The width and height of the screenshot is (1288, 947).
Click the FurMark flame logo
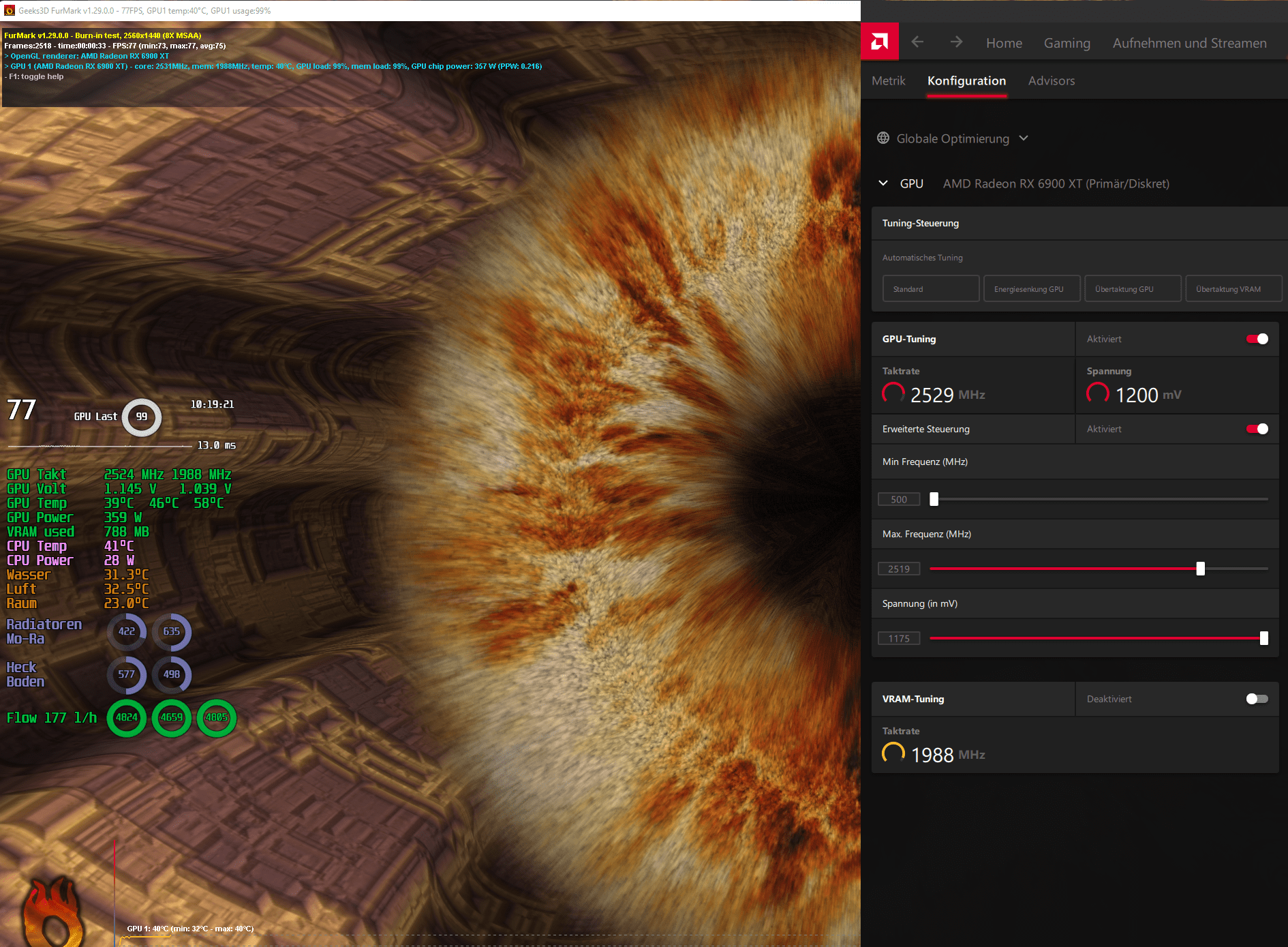click(x=55, y=912)
